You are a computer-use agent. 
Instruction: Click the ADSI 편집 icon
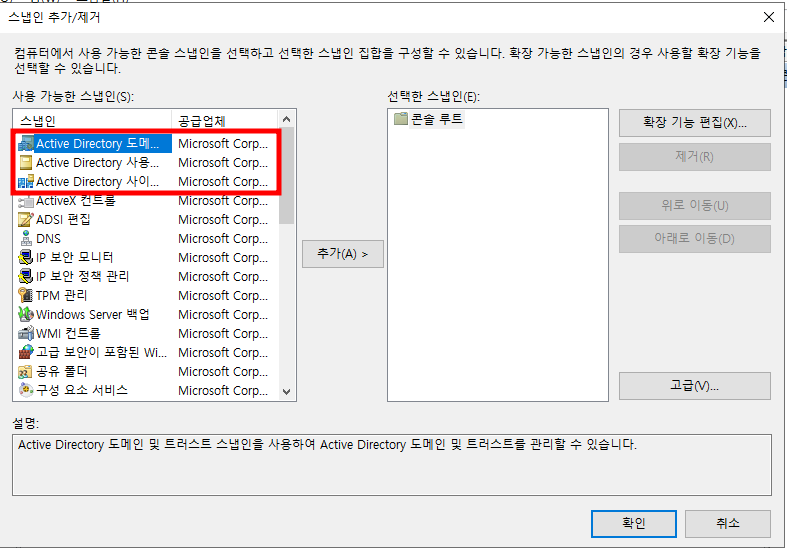click(26, 220)
